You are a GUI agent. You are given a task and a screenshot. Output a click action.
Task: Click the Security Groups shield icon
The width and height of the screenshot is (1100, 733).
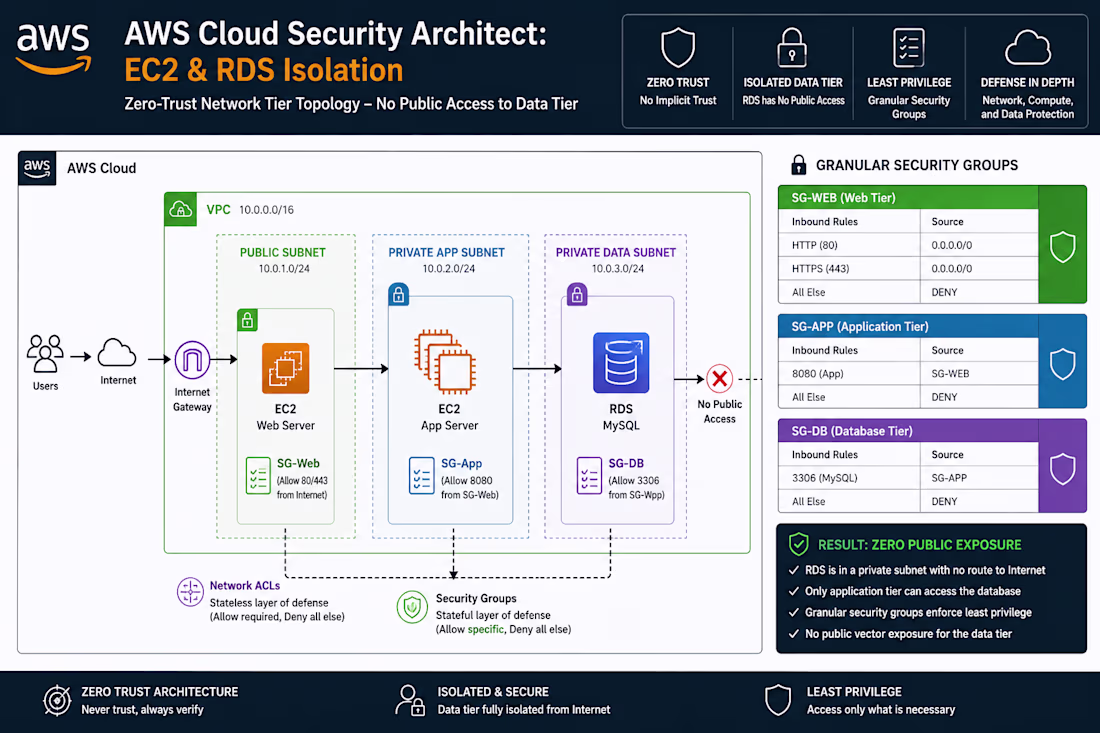coord(412,607)
